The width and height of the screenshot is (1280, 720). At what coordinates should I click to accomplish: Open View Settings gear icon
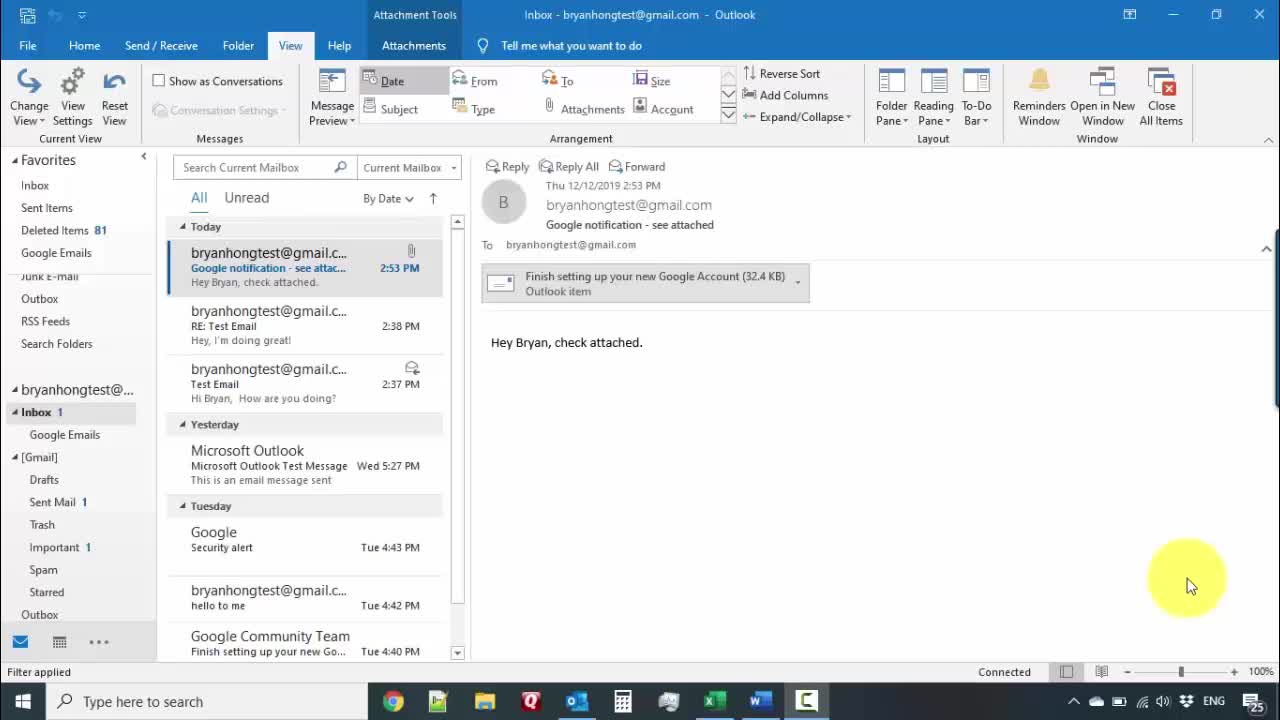72,83
